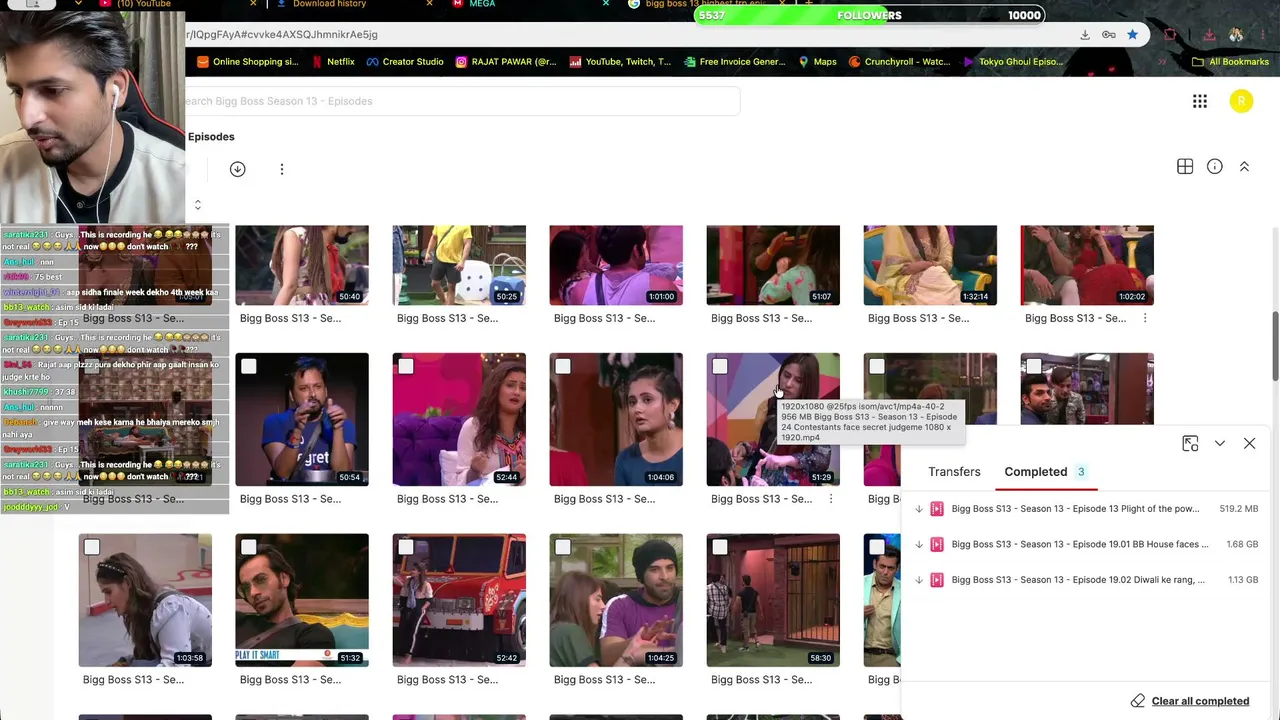Switch to the Completed tab
Image resolution: width=1280 pixels, height=720 pixels.
click(1045, 472)
